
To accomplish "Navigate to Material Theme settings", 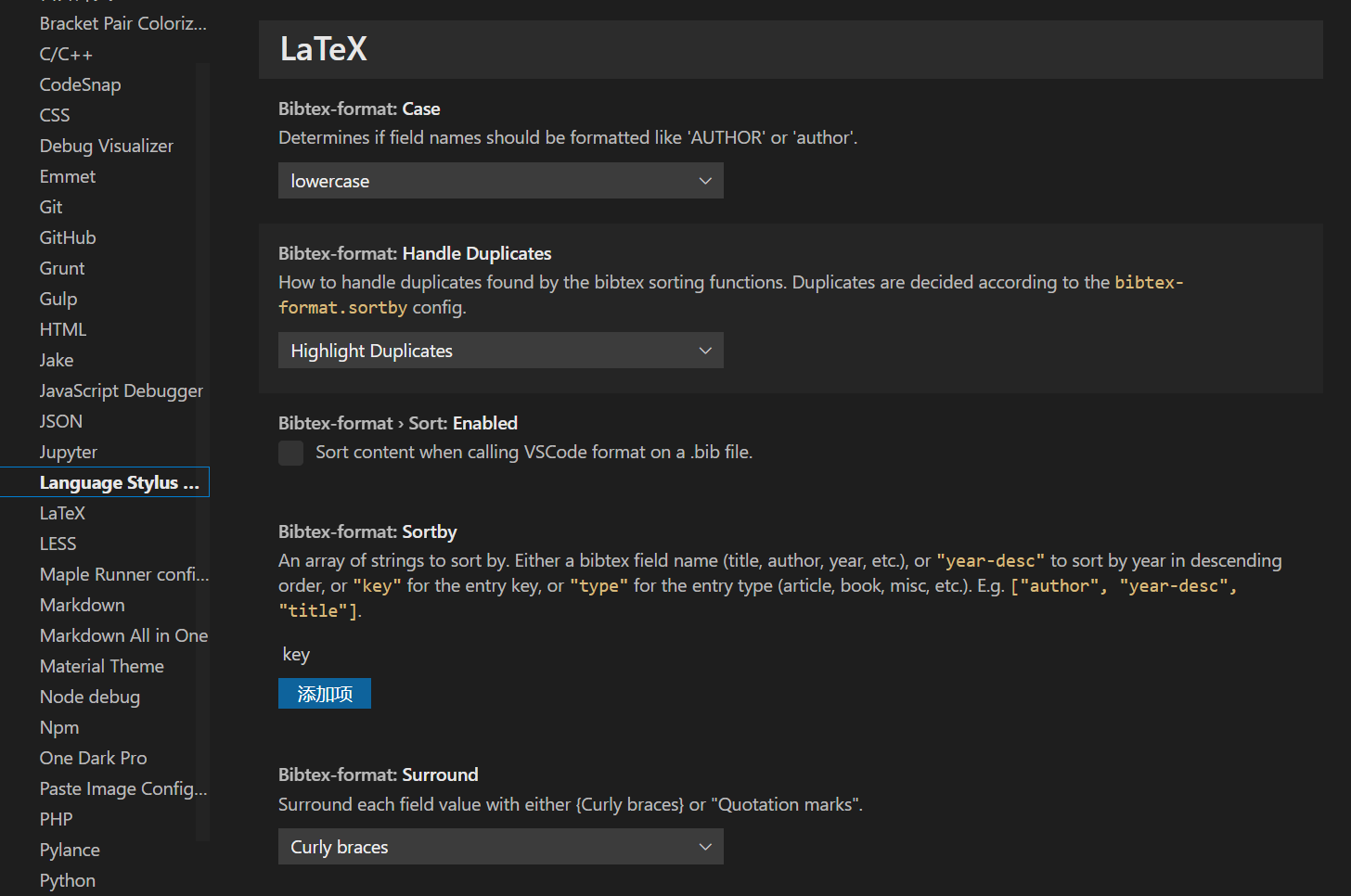I will pos(102,666).
